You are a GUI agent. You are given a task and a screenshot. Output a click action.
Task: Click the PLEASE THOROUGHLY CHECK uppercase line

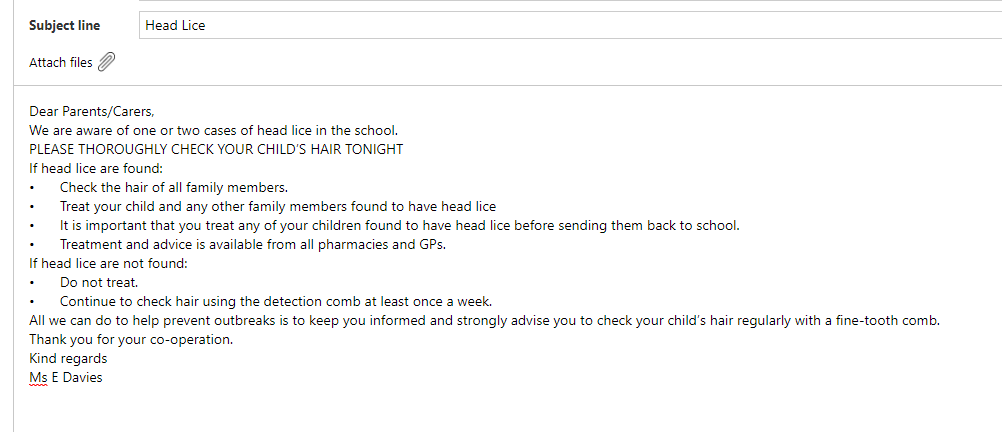point(216,150)
